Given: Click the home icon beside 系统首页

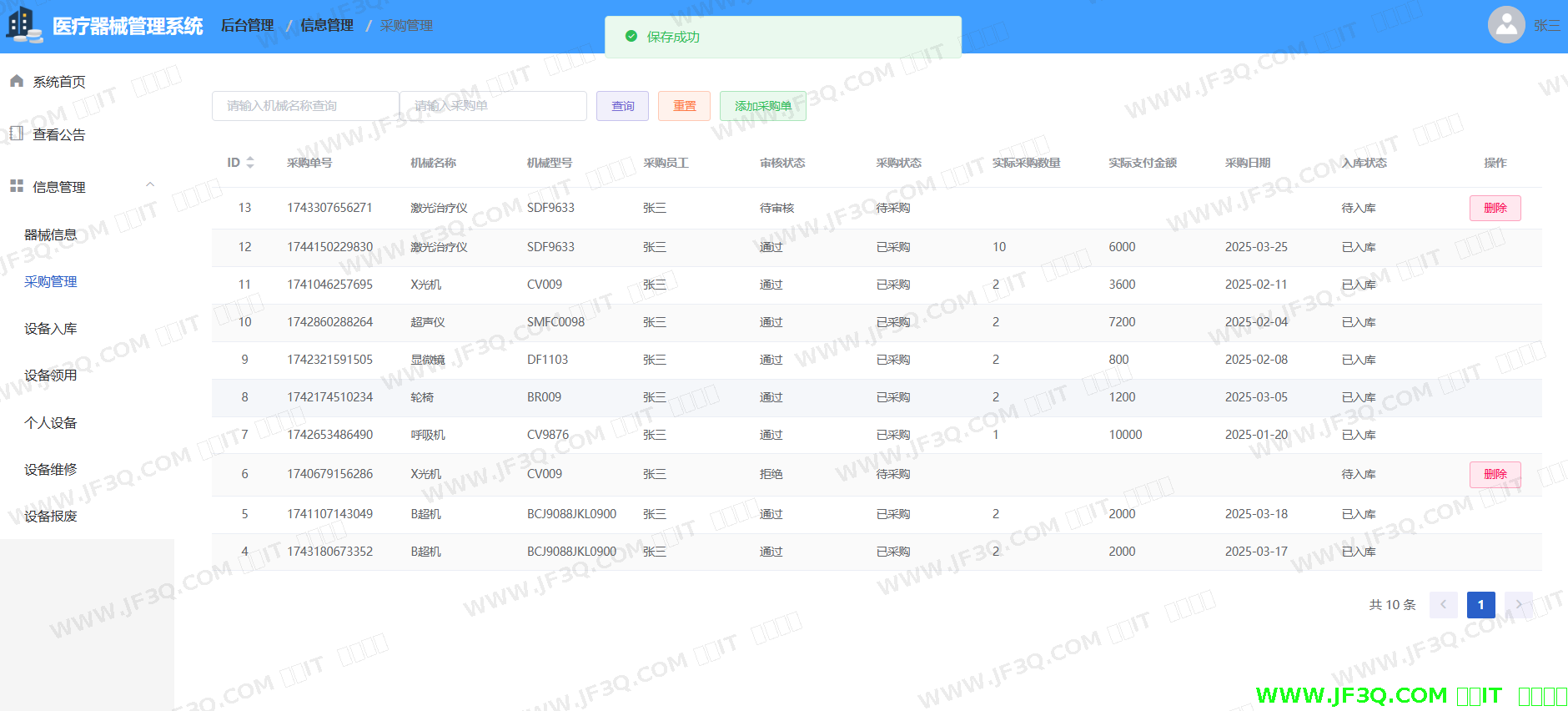Looking at the screenshot, I should (16, 81).
